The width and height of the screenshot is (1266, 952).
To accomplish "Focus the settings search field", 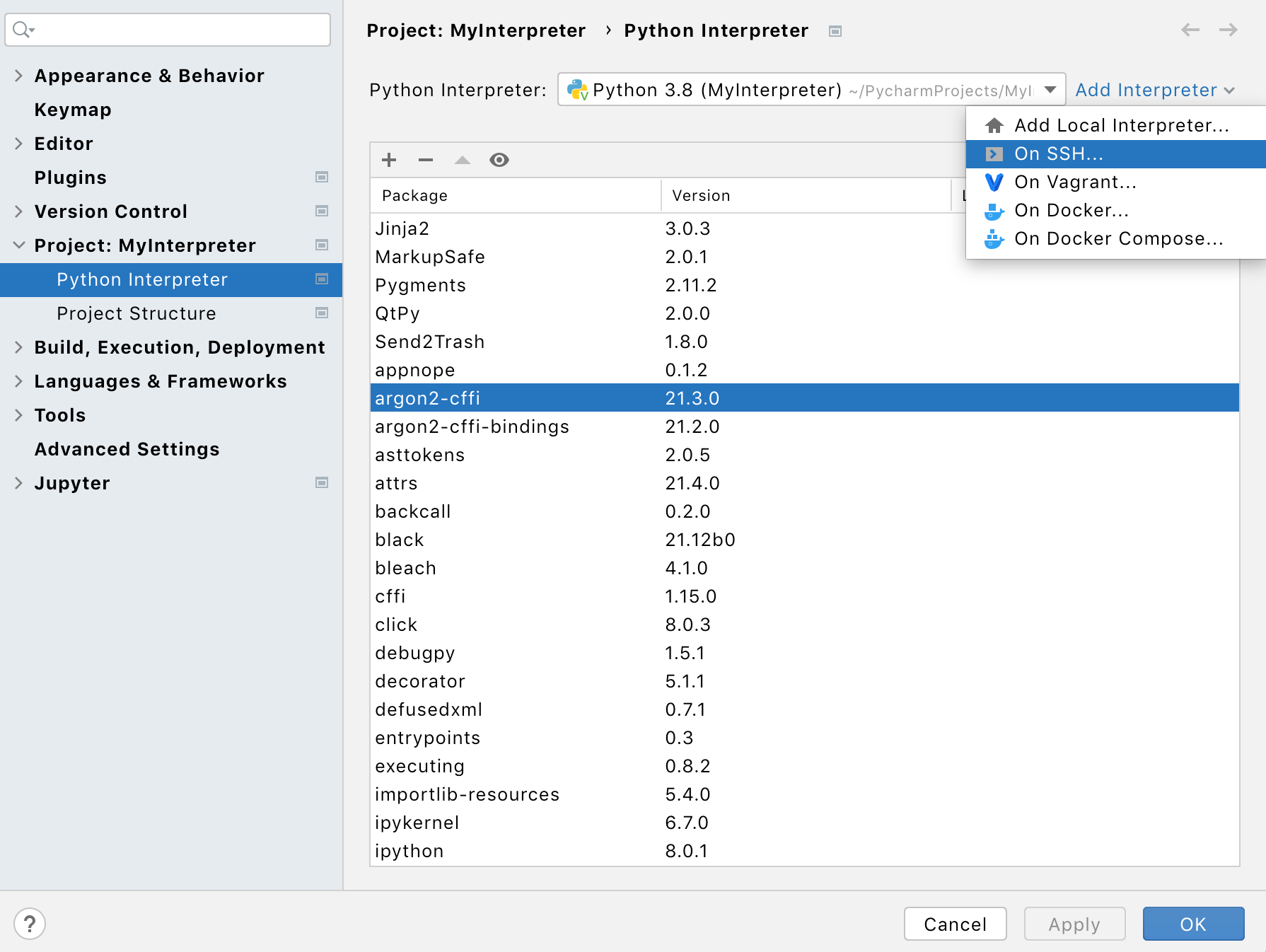I will click(168, 30).
